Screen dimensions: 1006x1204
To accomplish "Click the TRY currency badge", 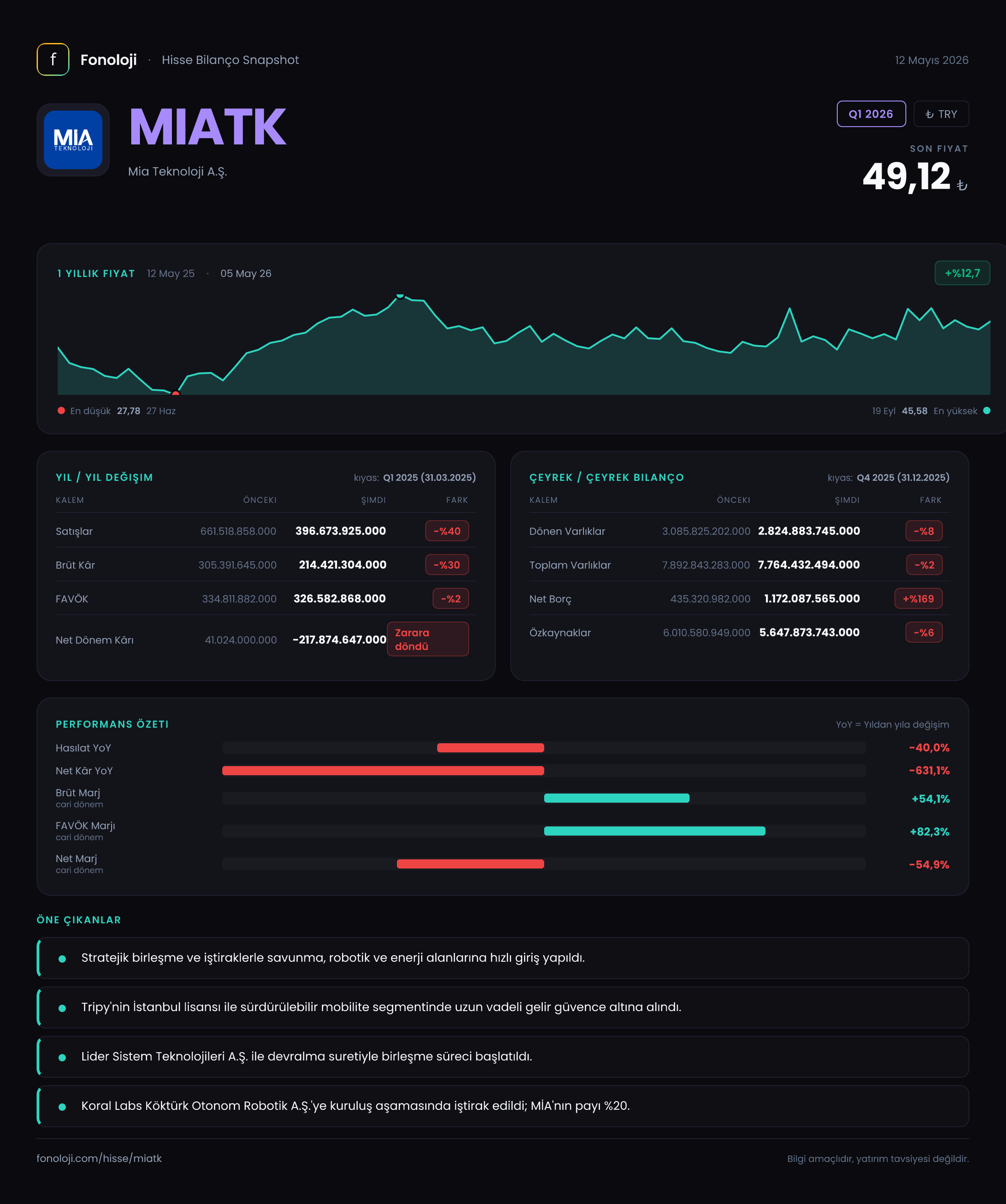I will point(941,114).
